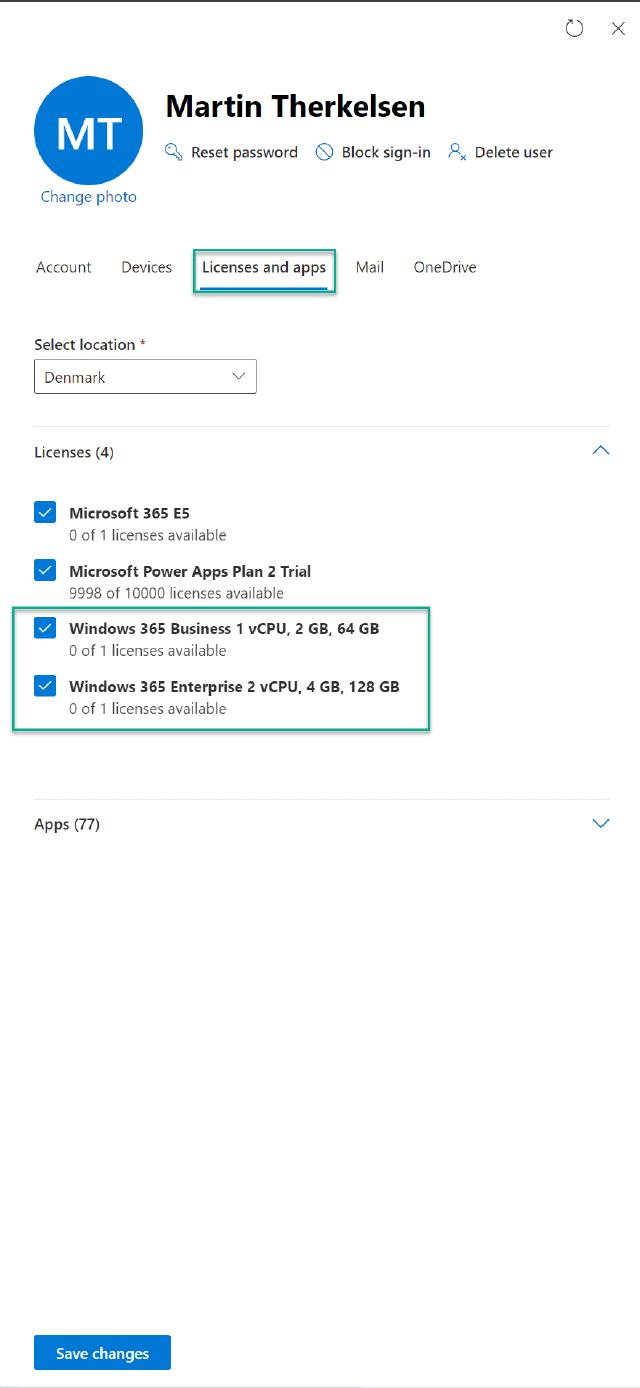
Task: Open the Select location dropdown
Action: pyautogui.click(x=145, y=377)
